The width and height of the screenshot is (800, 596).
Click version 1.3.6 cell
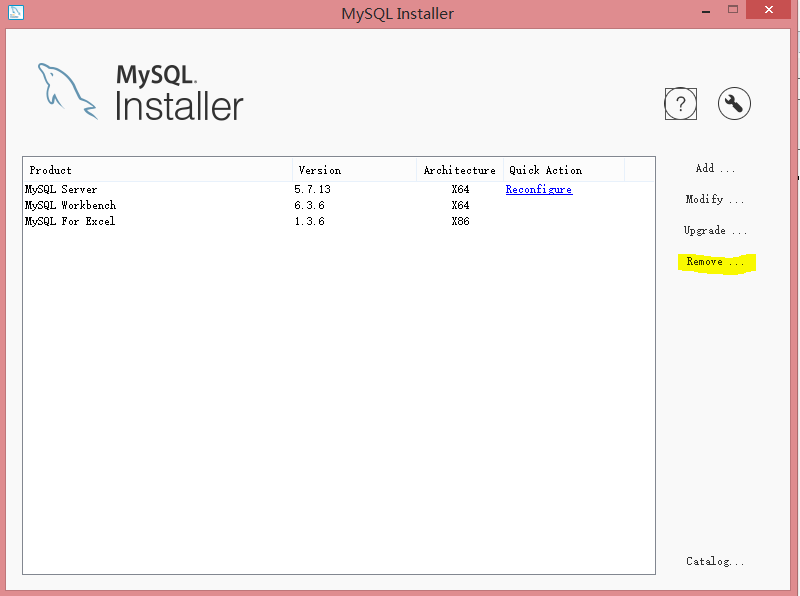tap(309, 221)
